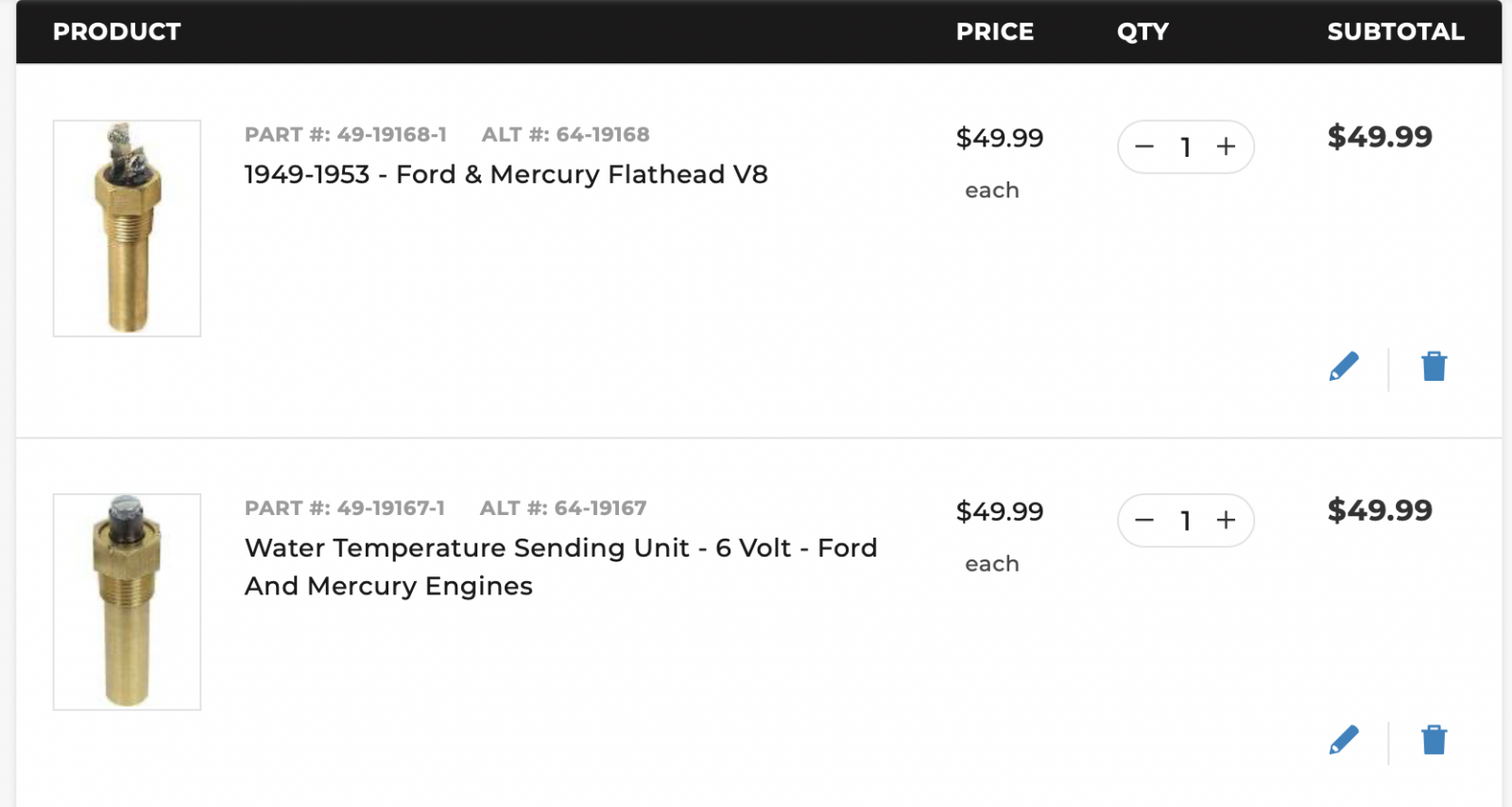Open the Water Temperature Sending Unit product link
The width and height of the screenshot is (1512, 807).
pyautogui.click(x=560, y=567)
